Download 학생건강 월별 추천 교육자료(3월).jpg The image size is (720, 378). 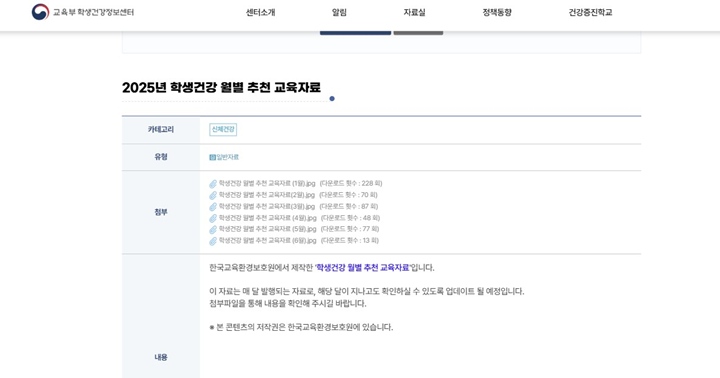[267, 206]
